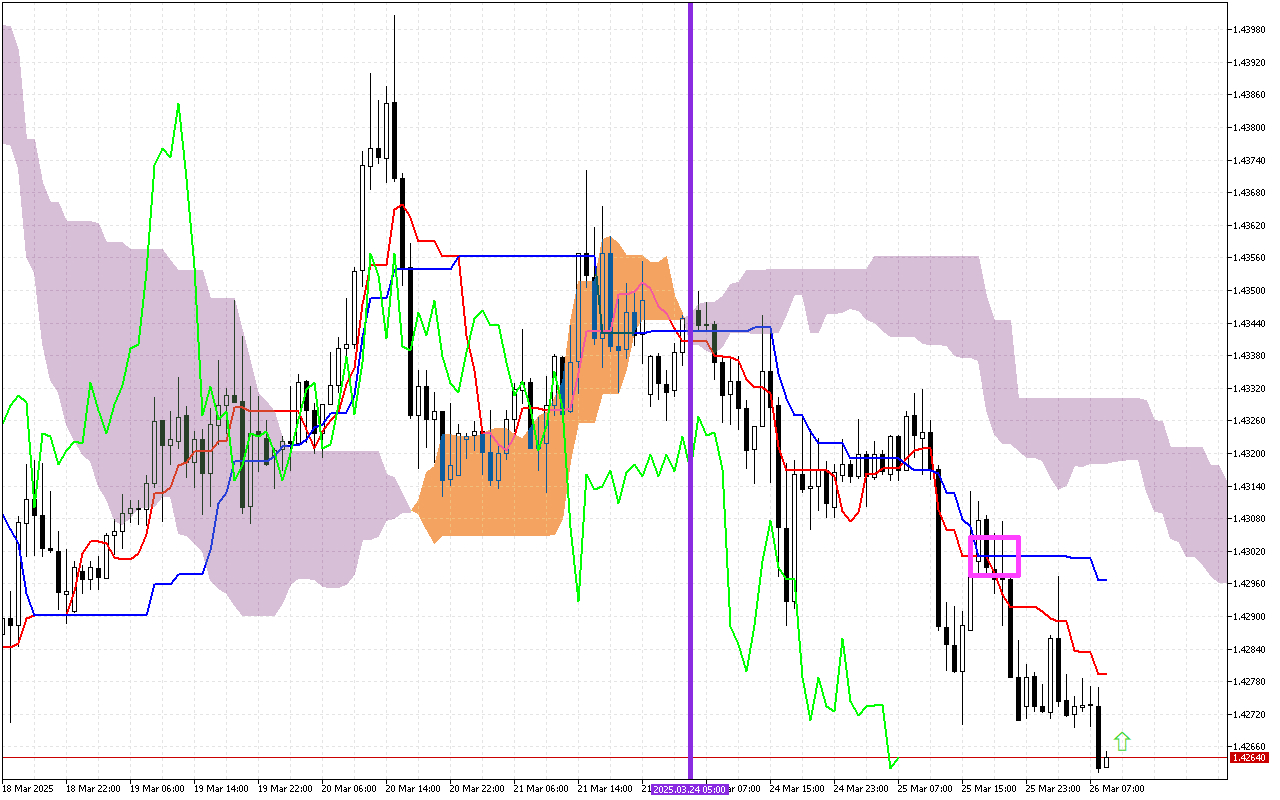Click the 1.43320 price axis label
The height and width of the screenshot is (800, 1280).
(x=1251, y=389)
